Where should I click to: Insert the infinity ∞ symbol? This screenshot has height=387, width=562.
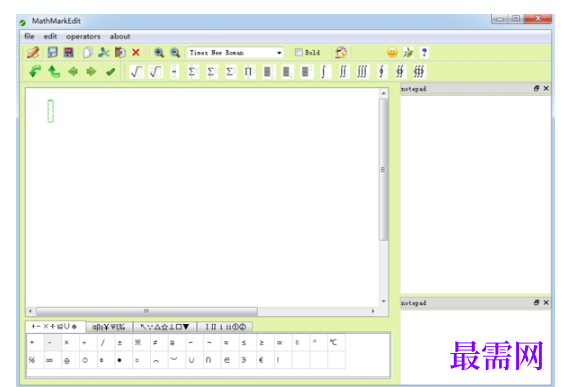[x=49, y=360]
